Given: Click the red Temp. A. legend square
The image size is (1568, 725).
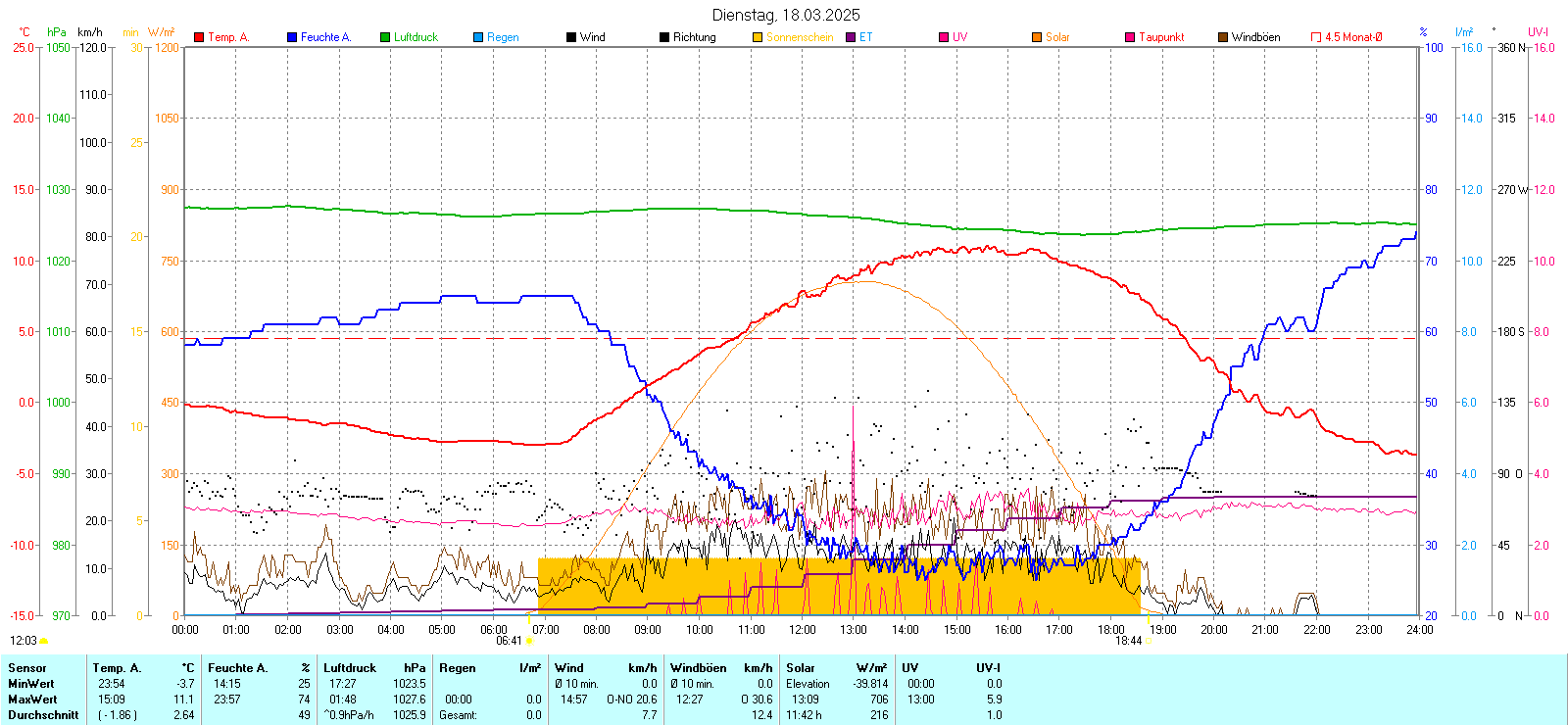Looking at the screenshot, I should (199, 37).
